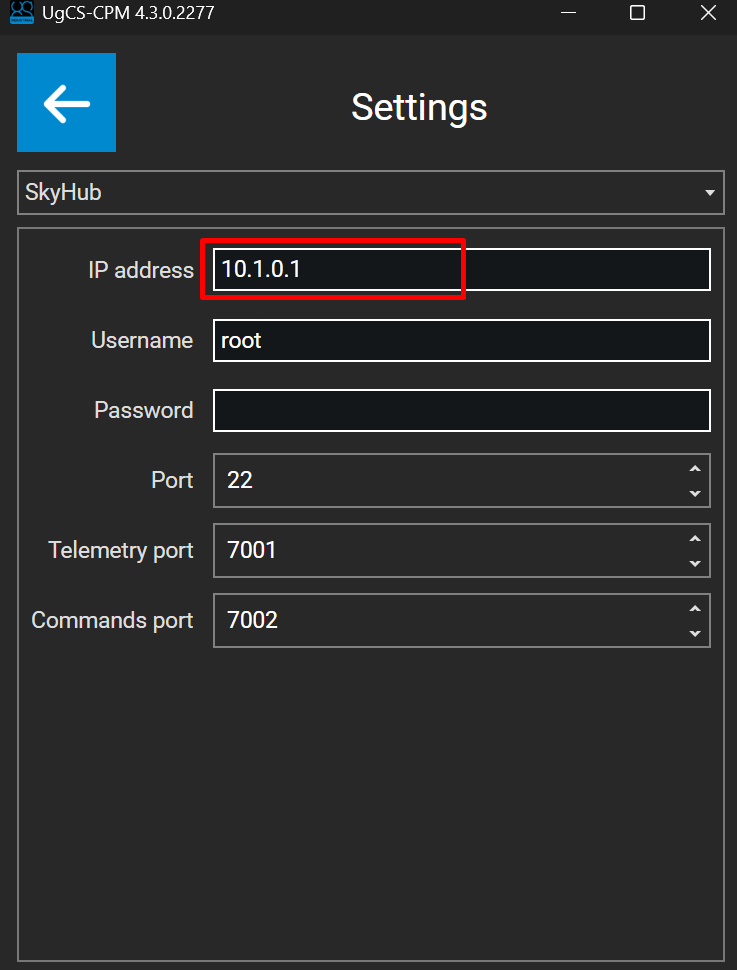737x970 pixels.
Task: Decrease Port value with down arrow
Action: (694, 492)
